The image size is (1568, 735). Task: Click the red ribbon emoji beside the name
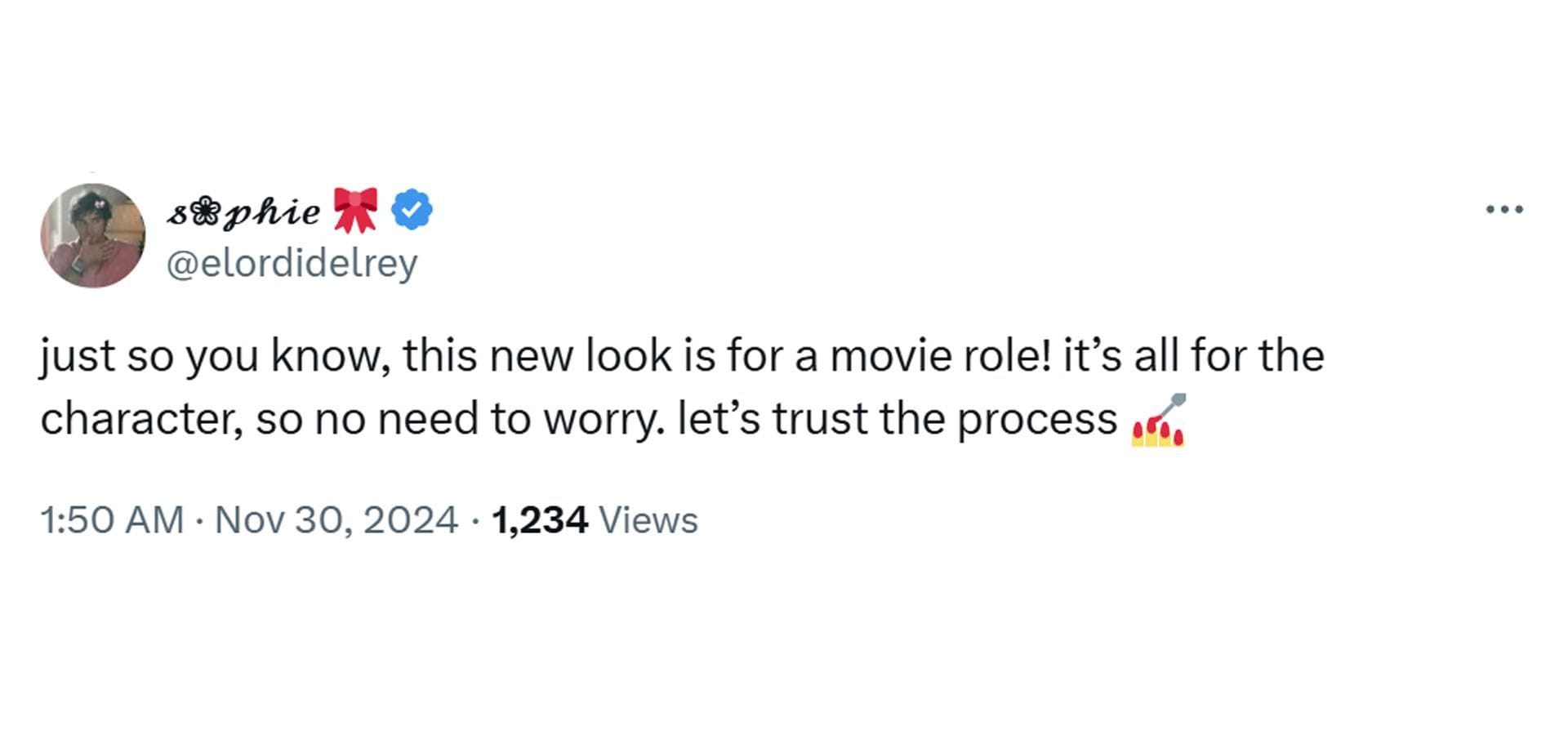tap(355, 210)
